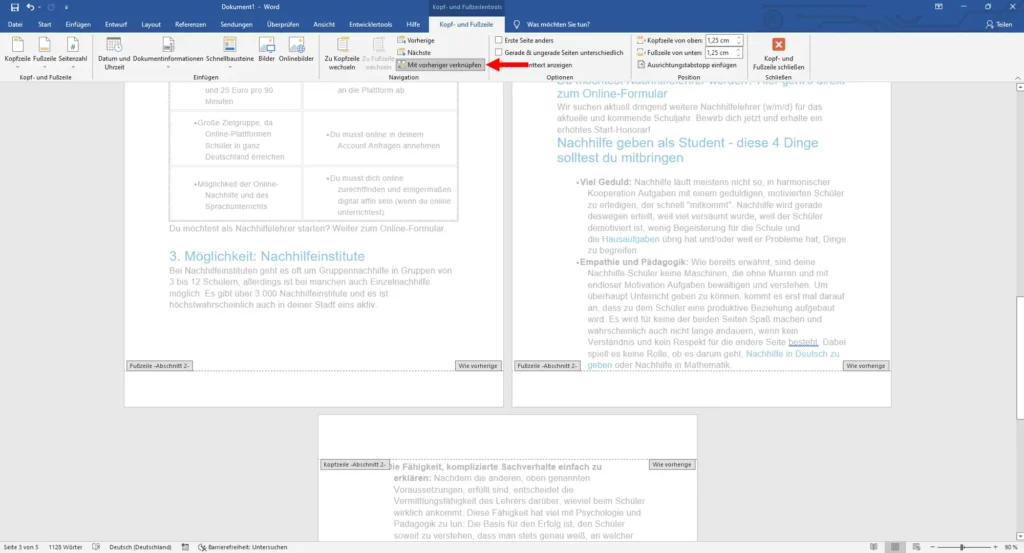The image size is (1024, 553).
Task: Click the Nächste navigation button
Action: [414, 52]
